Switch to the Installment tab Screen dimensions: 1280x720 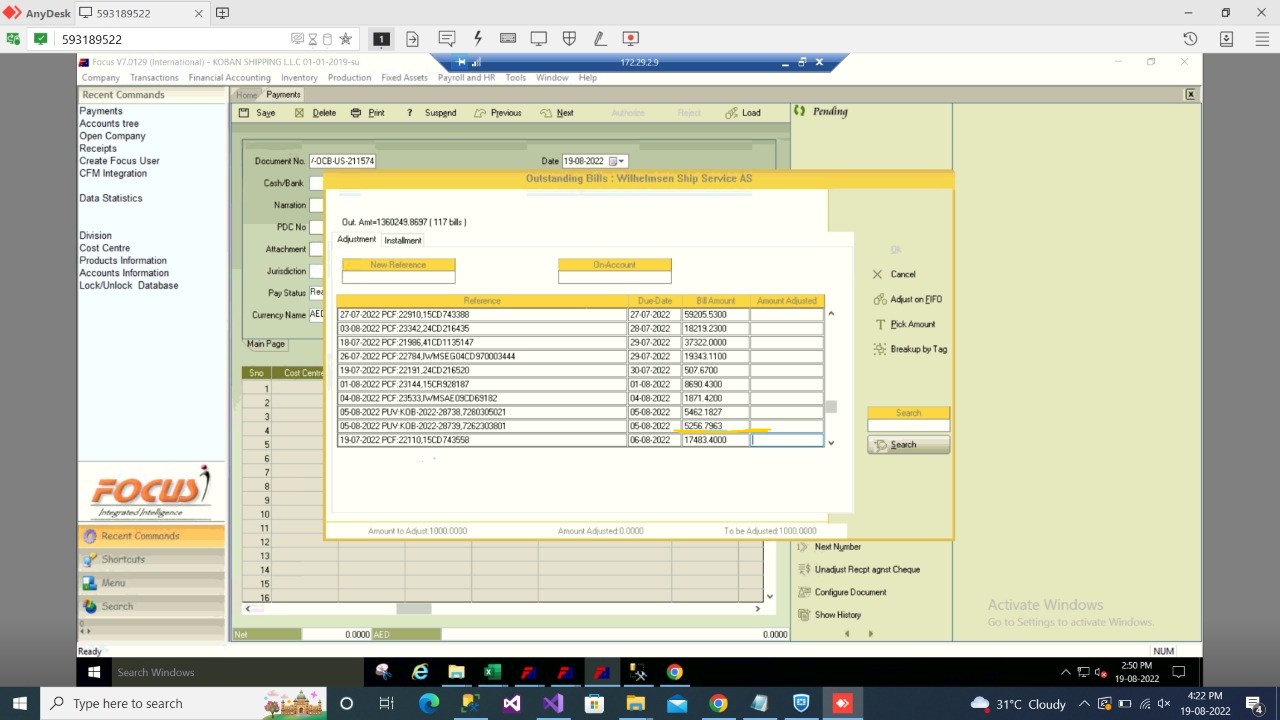[x=403, y=240]
